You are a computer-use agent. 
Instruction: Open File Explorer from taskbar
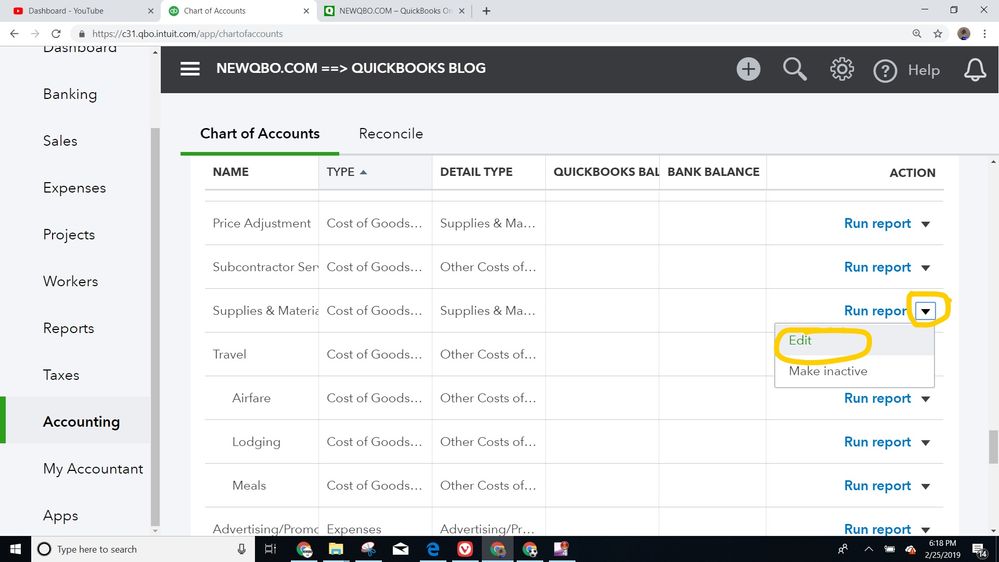coord(336,549)
